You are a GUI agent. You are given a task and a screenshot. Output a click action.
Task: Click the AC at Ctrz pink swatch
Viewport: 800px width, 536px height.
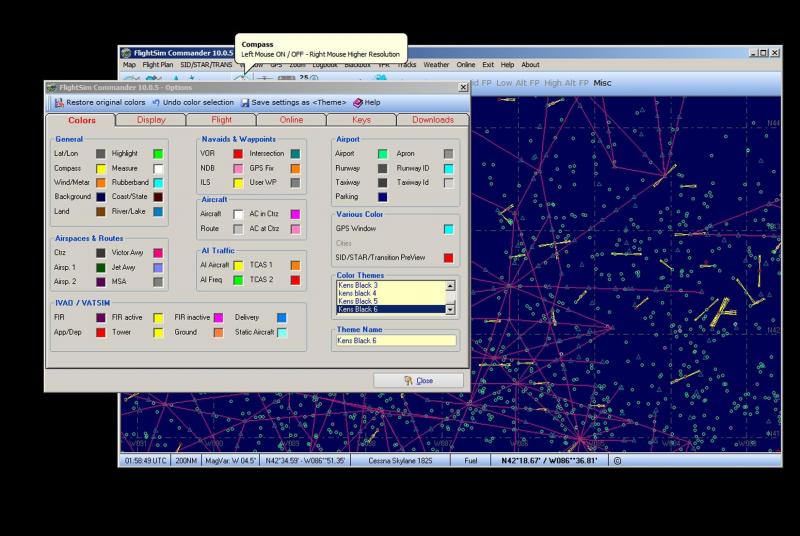pos(295,229)
